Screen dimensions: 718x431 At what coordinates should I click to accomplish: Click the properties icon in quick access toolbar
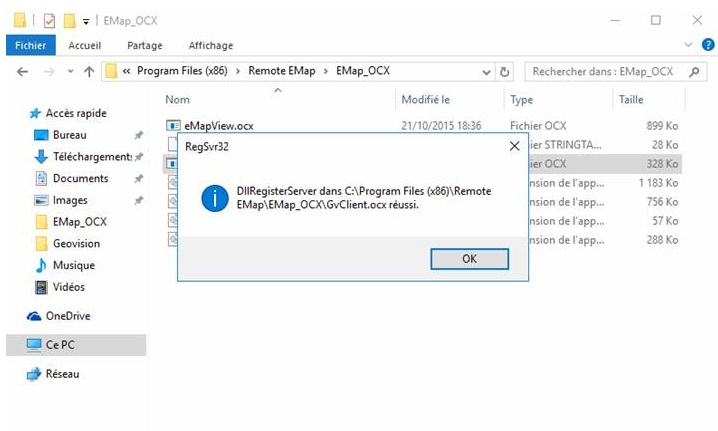(x=49, y=21)
